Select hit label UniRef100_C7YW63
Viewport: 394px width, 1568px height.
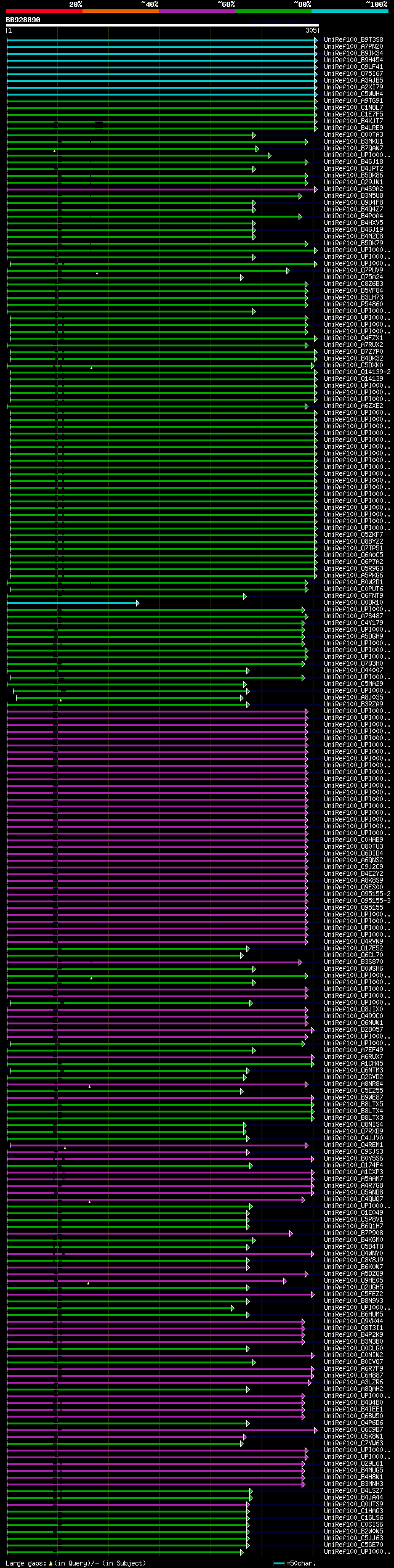tap(353, 1443)
